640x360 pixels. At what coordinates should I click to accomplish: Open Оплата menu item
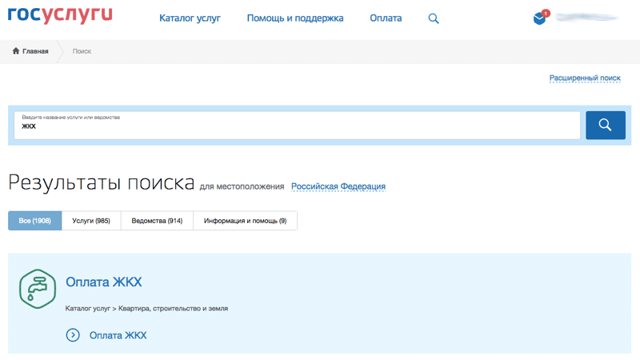click(x=386, y=18)
